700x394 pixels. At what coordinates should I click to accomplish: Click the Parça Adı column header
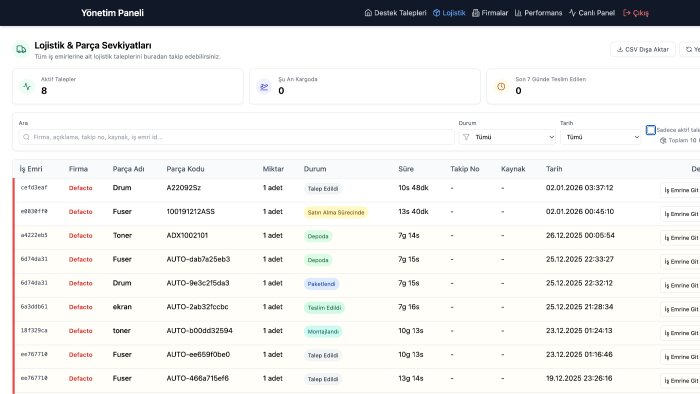[128, 169]
